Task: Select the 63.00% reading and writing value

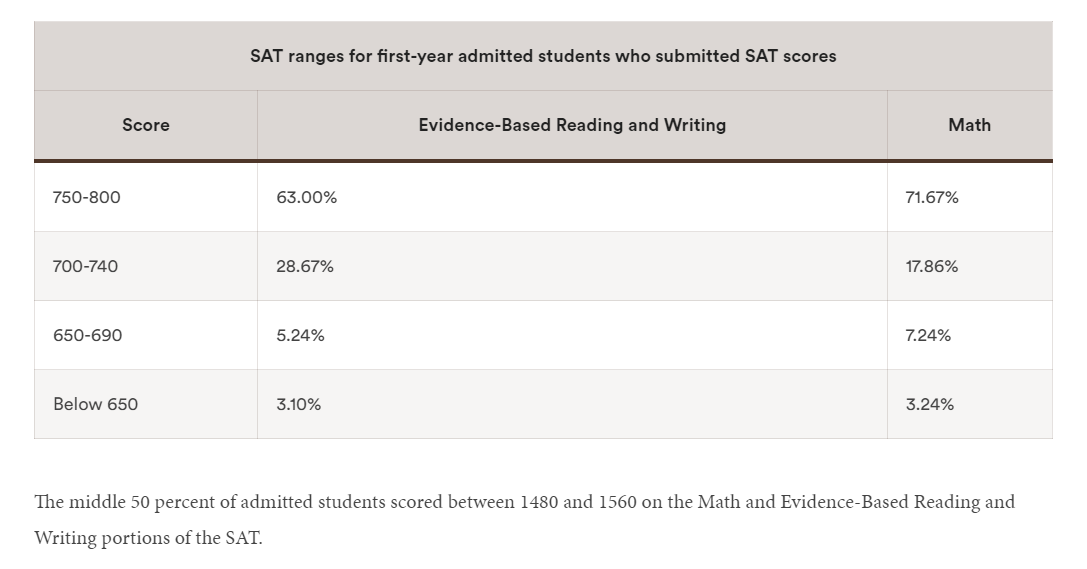Action: (x=307, y=198)
